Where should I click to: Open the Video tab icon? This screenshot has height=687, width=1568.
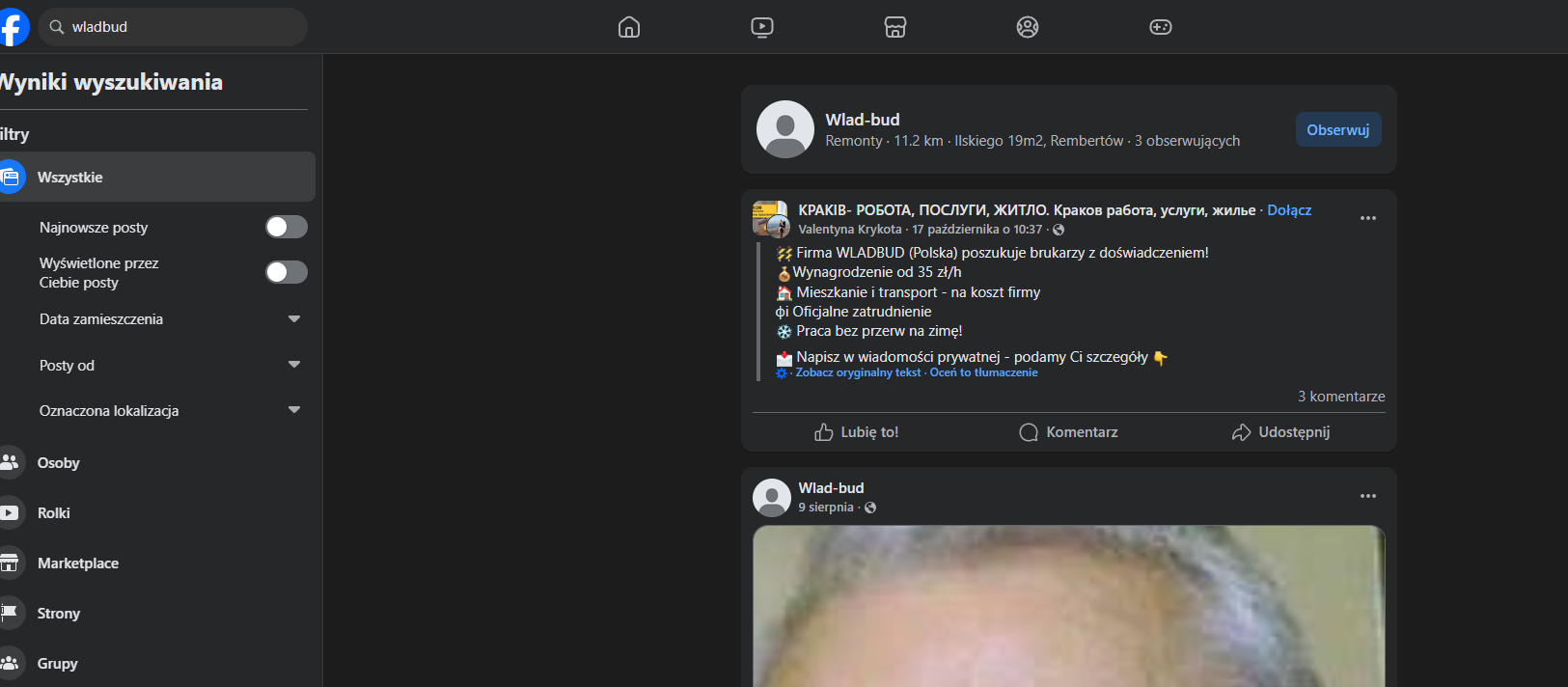coord(762,27)
